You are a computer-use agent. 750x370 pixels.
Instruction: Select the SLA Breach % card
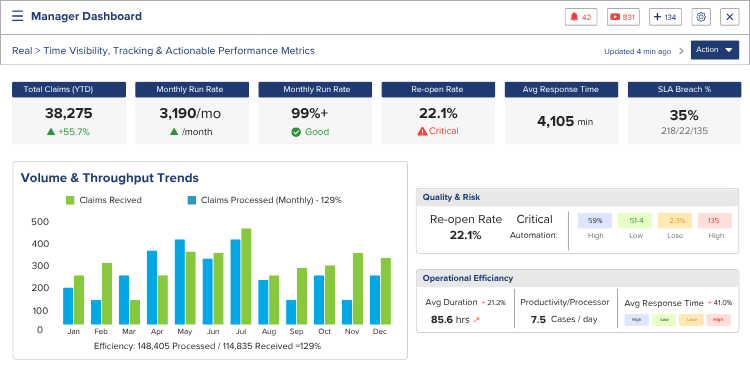click(x=684, y=113)
